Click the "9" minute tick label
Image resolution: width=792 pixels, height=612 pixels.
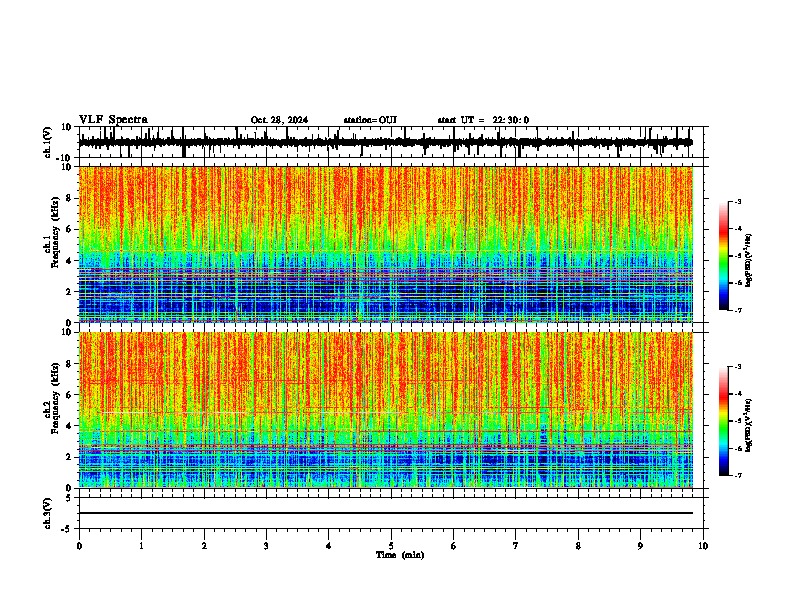pos(640,546)
